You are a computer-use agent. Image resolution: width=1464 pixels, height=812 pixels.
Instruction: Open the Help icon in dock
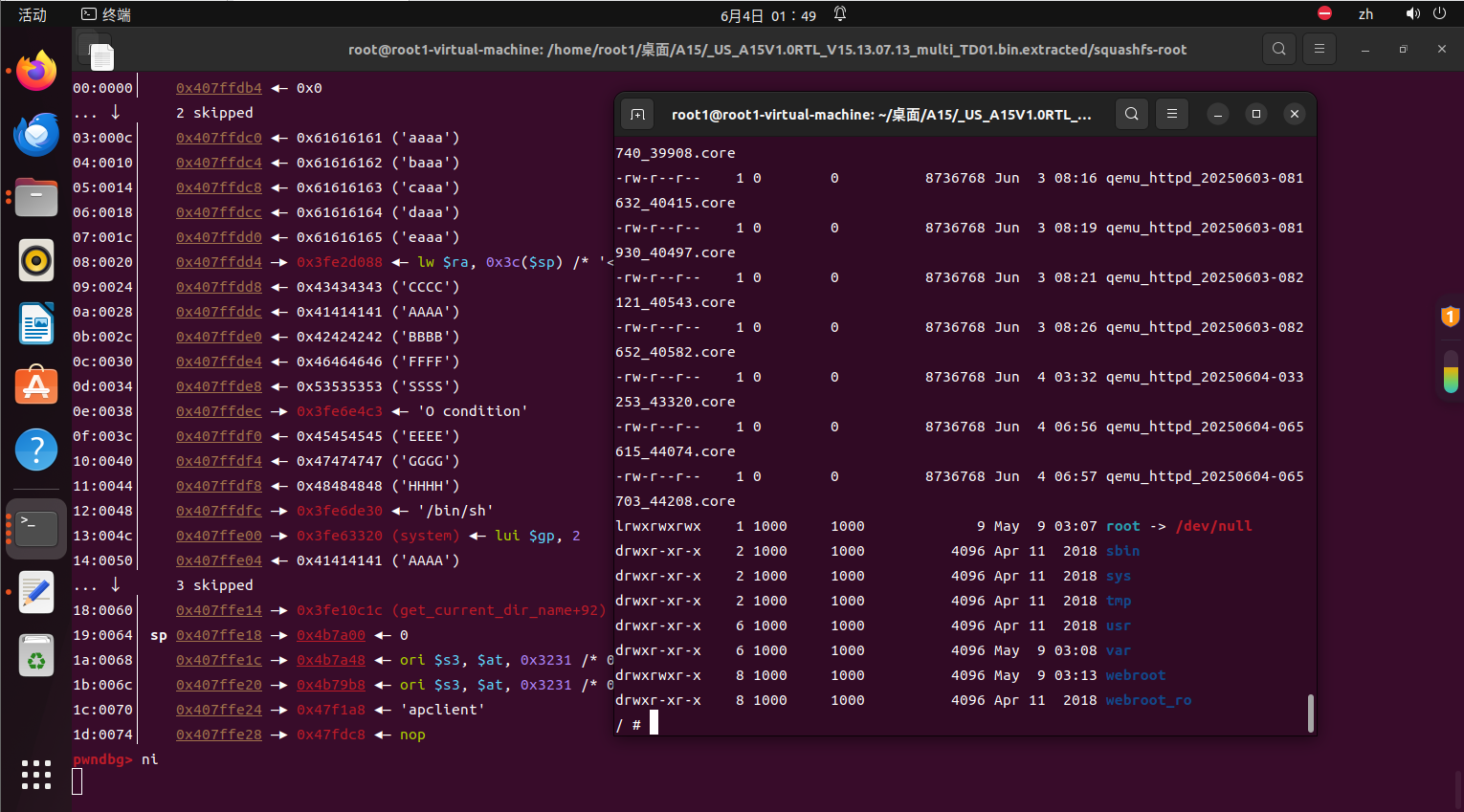point(36,450)
